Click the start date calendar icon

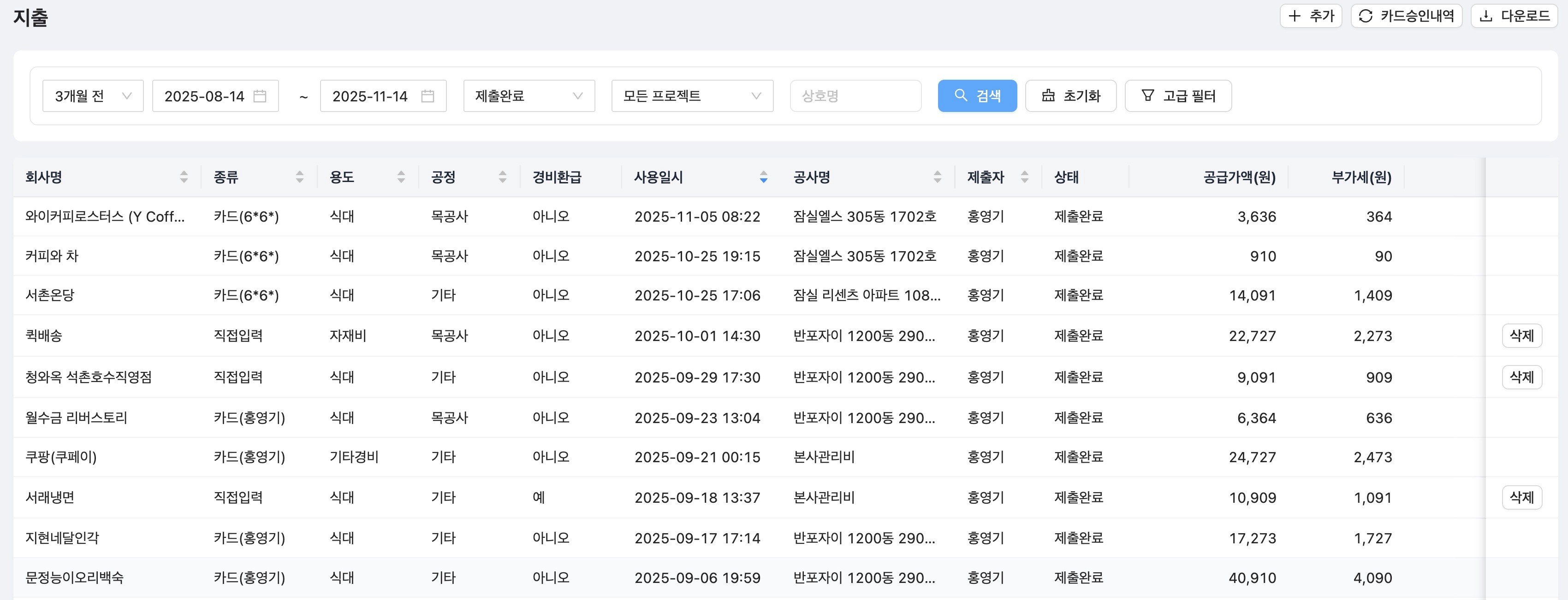(x=260, y=96)
